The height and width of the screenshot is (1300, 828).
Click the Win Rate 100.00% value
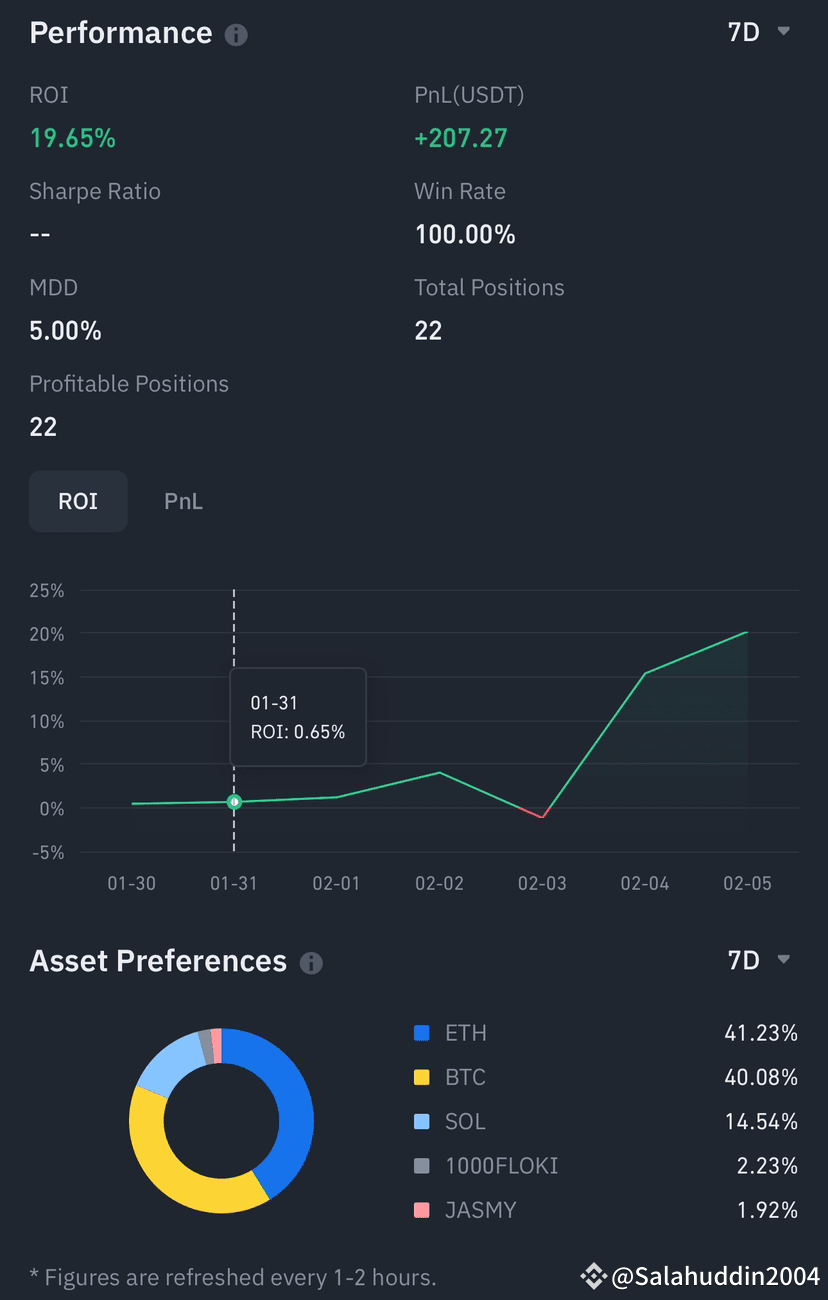click(x=465, y=234)
